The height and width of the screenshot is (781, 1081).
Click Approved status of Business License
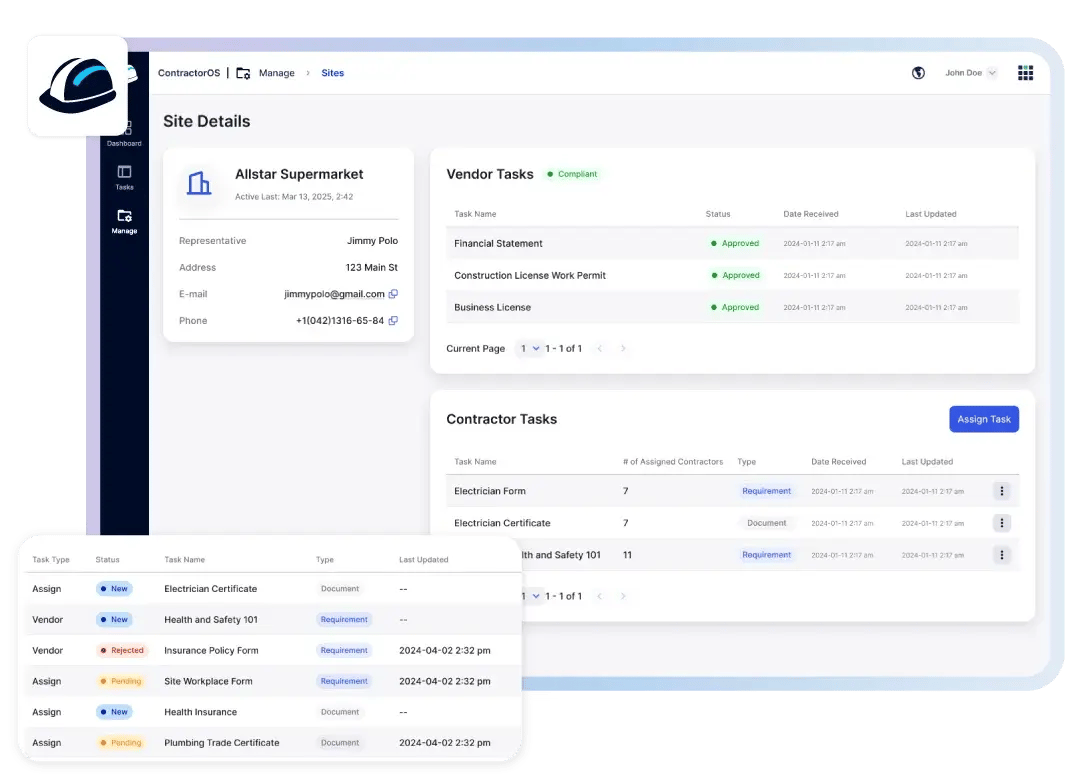pos(735,307)
